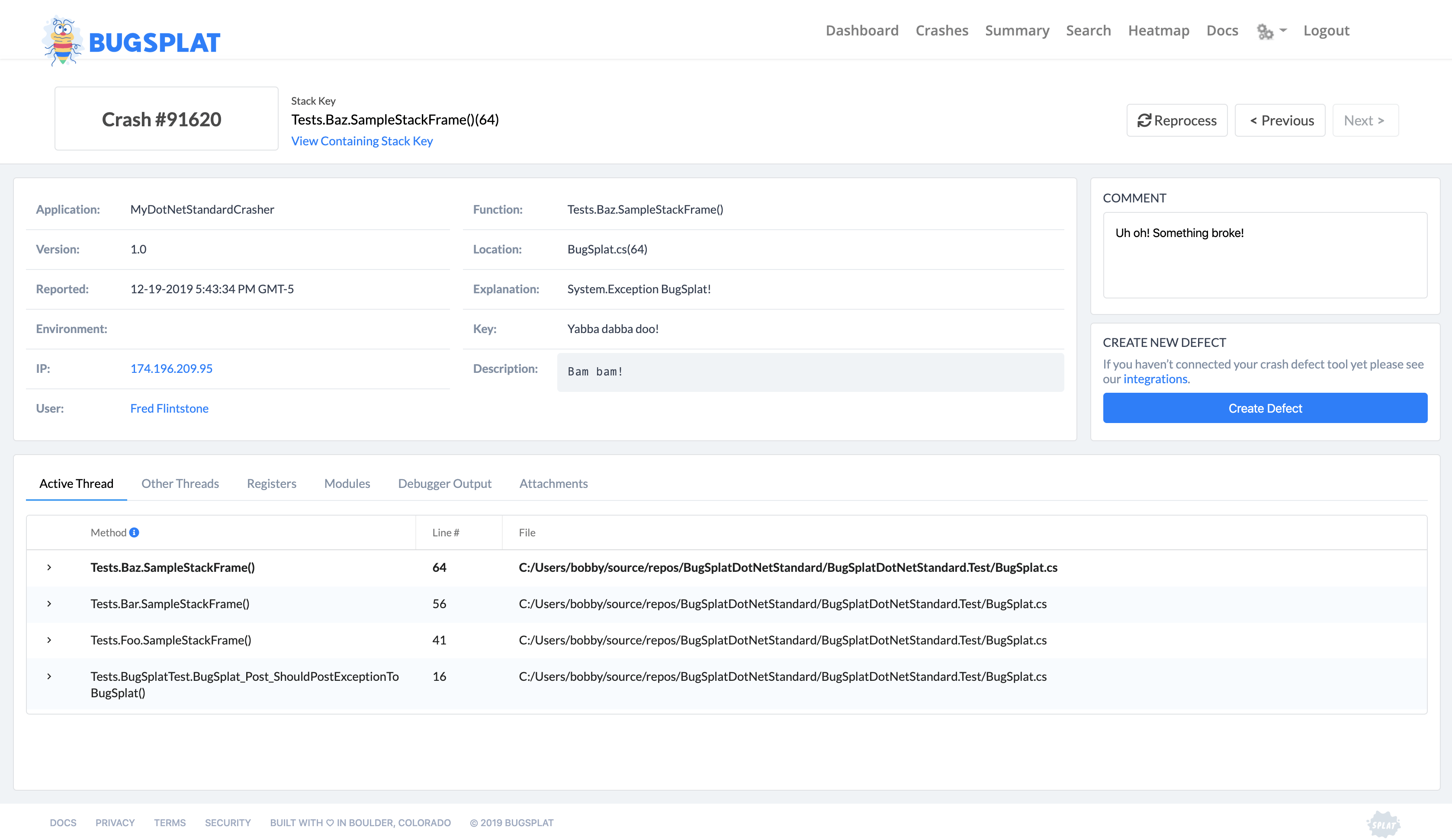
Task: Click the Crash #91620 heading box
Action: [167, 119]
